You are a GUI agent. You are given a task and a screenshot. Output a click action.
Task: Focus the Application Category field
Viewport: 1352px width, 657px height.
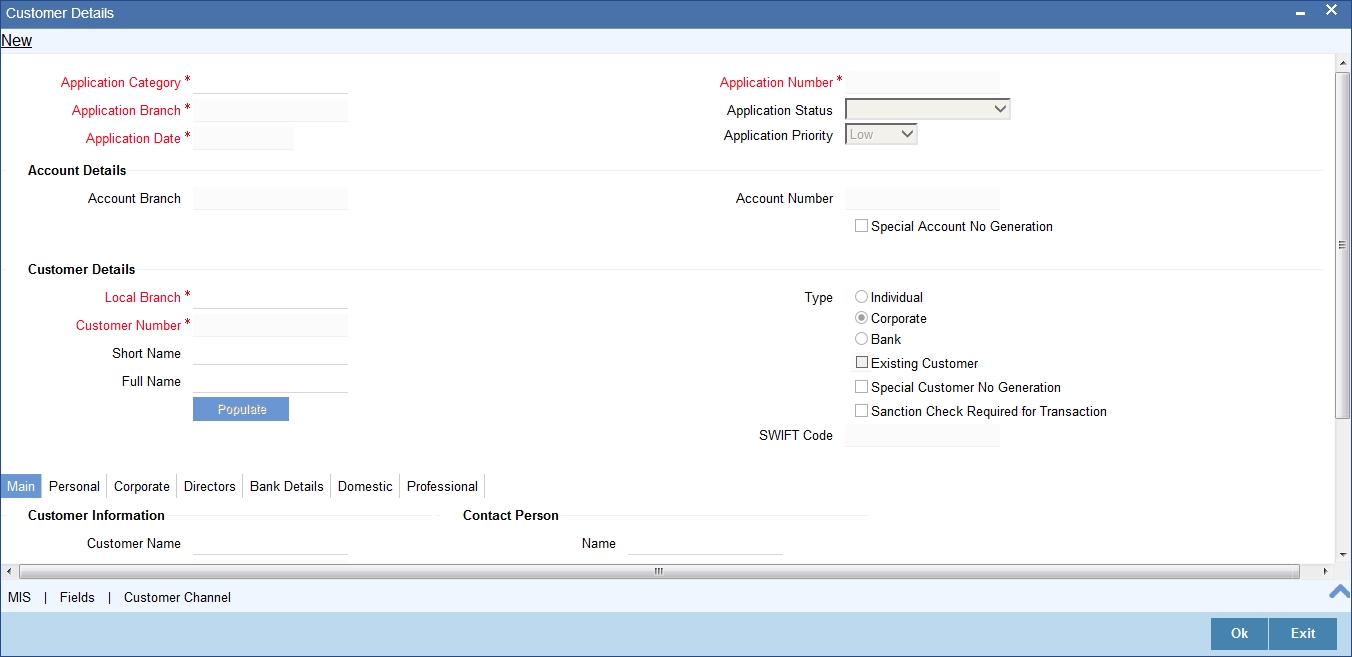270,82
